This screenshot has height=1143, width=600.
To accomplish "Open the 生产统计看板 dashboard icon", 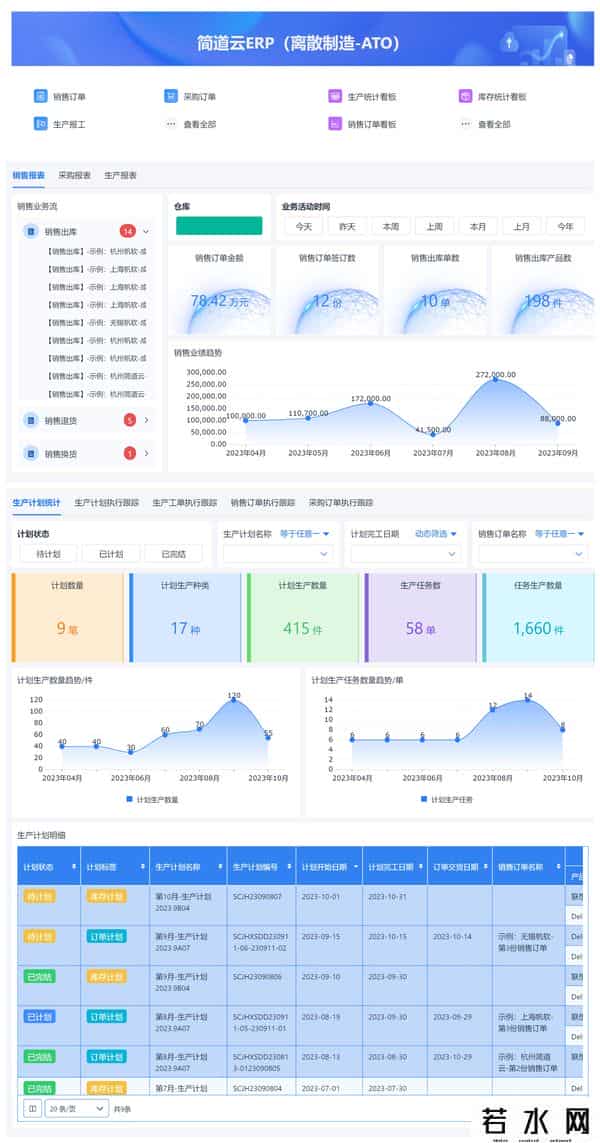I will [335, 96].
